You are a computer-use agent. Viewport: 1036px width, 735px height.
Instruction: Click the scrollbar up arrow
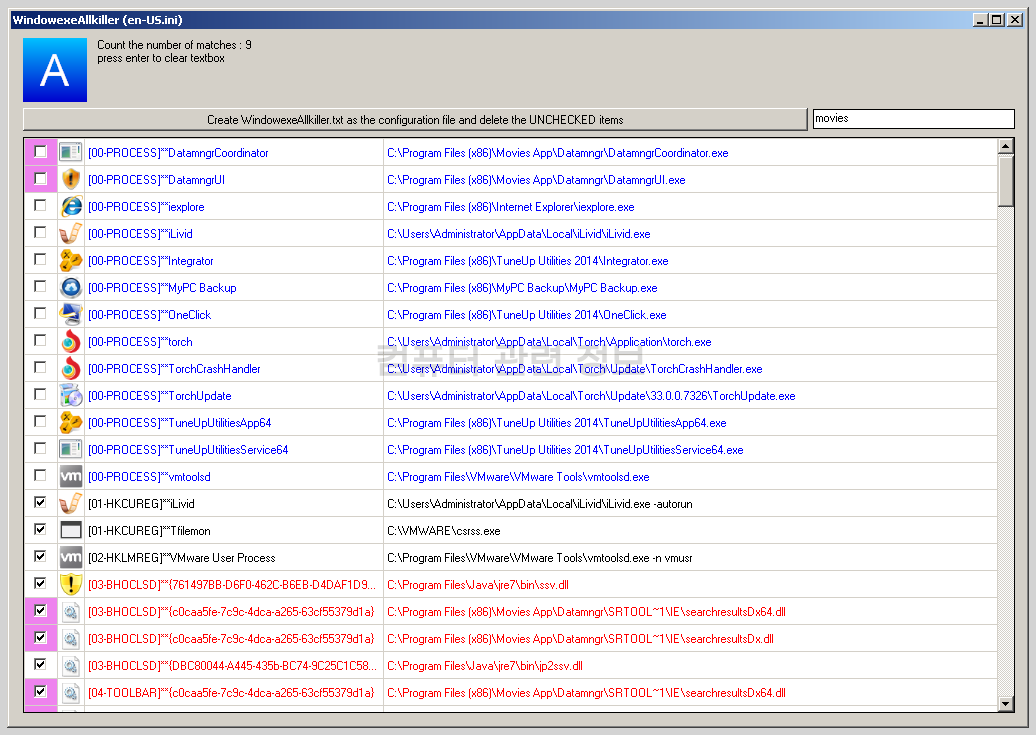1006,146
